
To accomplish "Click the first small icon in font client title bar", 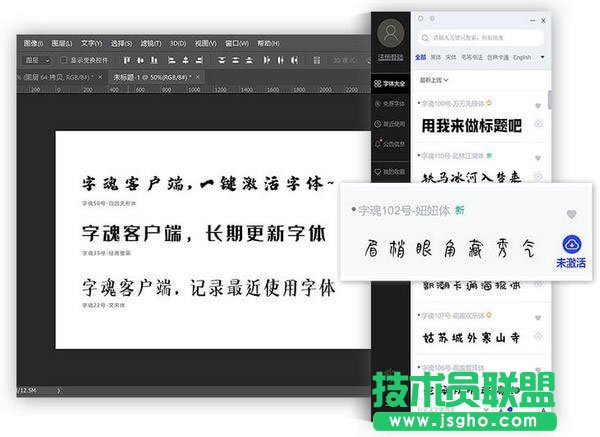I will pyautogui.click(x=421, y=18).
